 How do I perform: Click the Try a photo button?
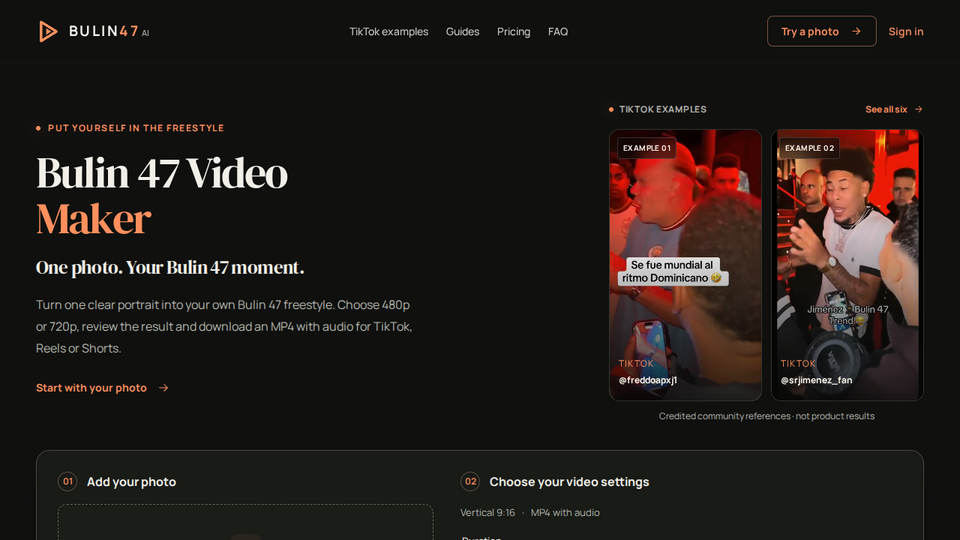822,31
